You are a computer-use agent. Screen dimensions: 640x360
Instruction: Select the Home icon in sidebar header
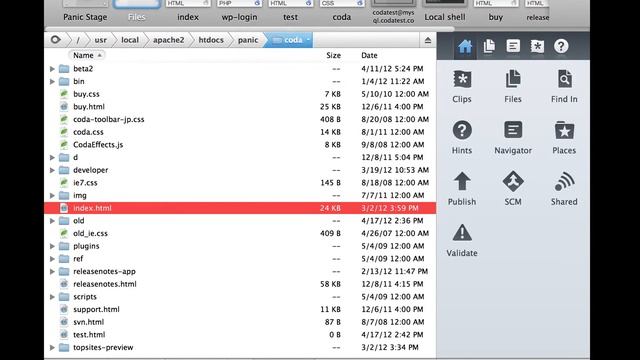pos(465,47)
